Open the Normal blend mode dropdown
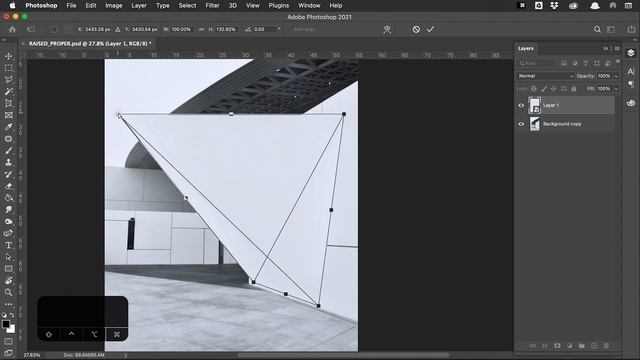 (x=546, y=76)
